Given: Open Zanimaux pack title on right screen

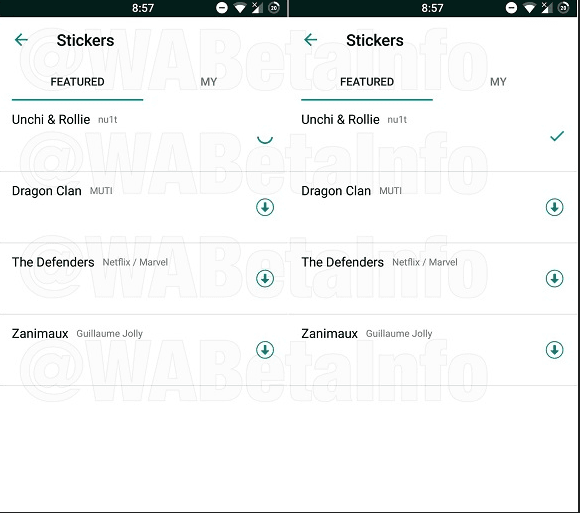Looking at the screenshot, I should tap(330, 334).
